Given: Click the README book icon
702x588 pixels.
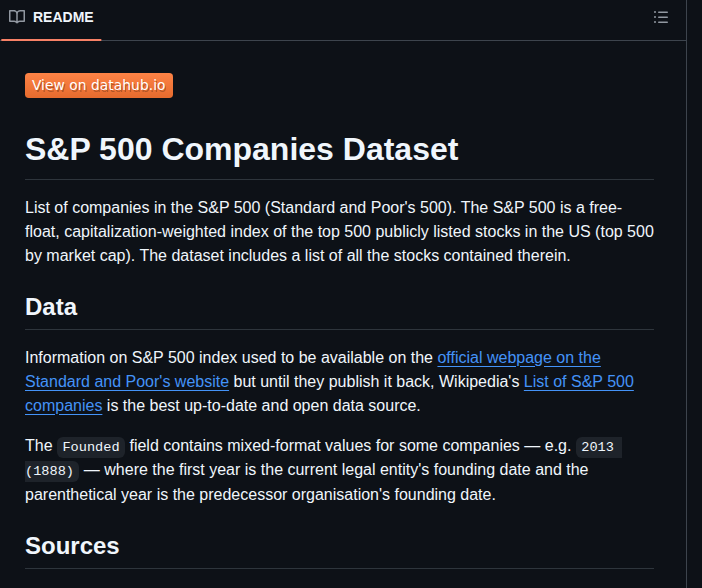Looking at the screenshot, I should tap(17, 17).
